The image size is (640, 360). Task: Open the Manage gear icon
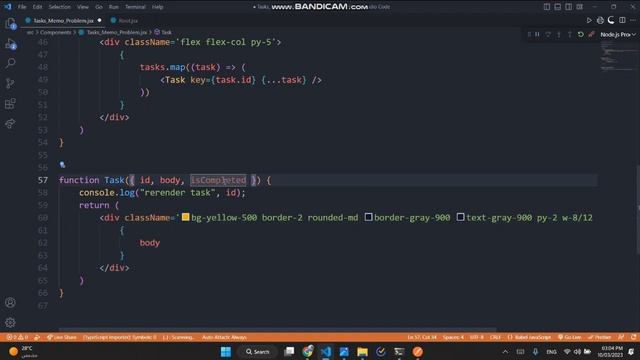click(x=11, y=322)
